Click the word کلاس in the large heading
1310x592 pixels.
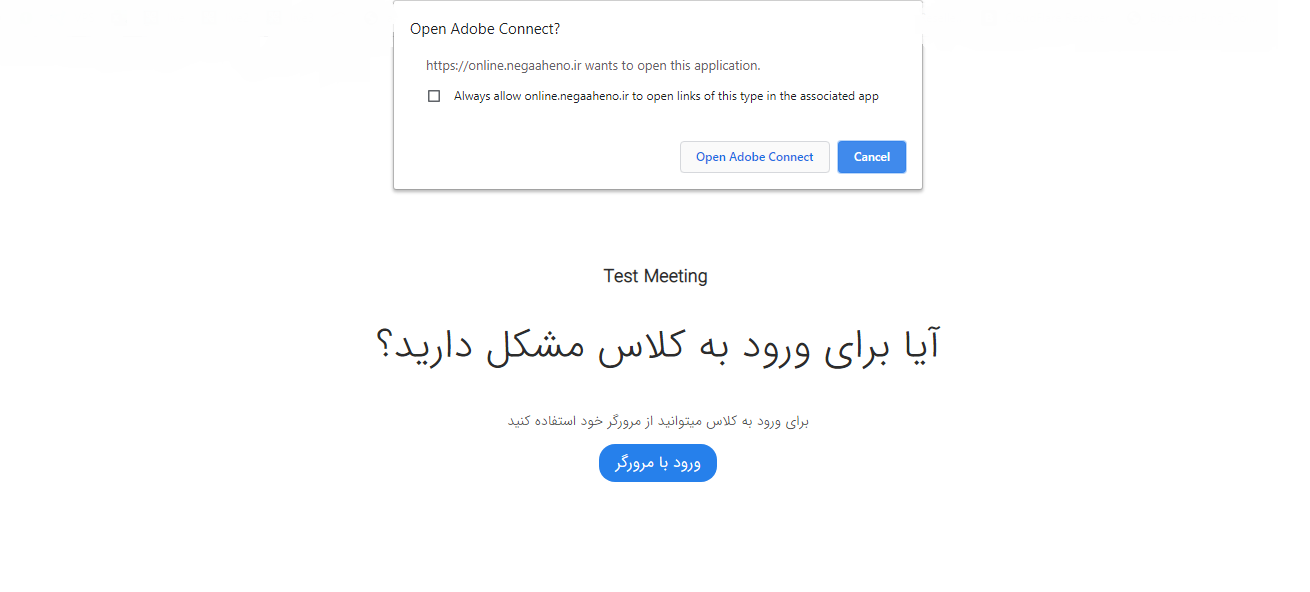[x=638, y=346]
